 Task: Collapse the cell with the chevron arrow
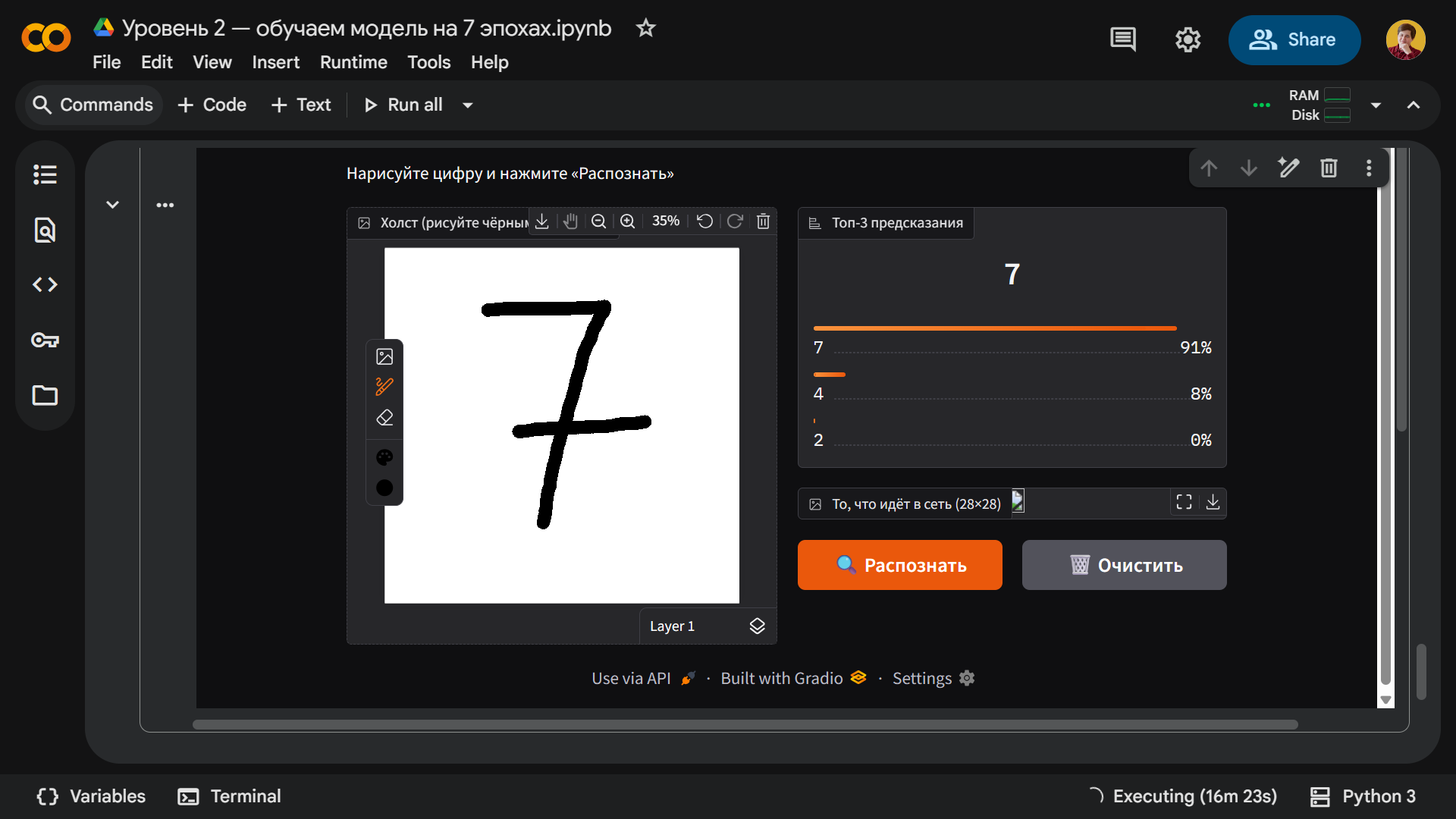[112, 205]
